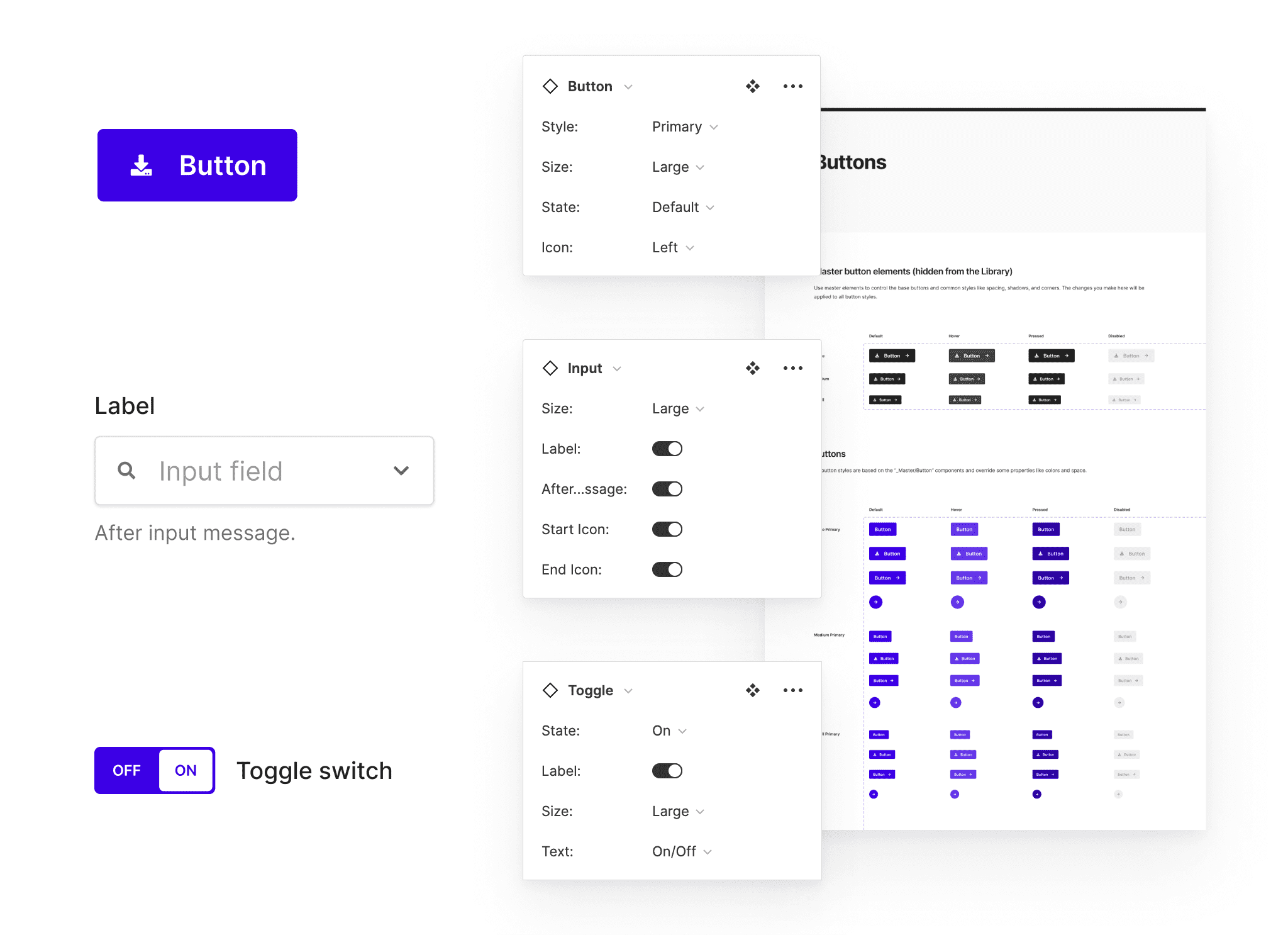
Task: Toggle the Label switch in Input panel
Action: (667, 448)
